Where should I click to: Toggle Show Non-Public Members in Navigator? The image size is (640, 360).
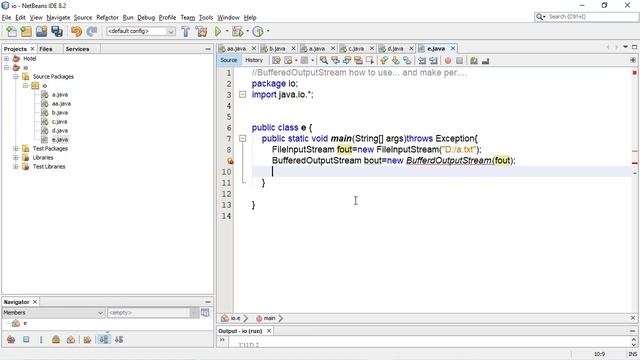(x=56, y=340)
